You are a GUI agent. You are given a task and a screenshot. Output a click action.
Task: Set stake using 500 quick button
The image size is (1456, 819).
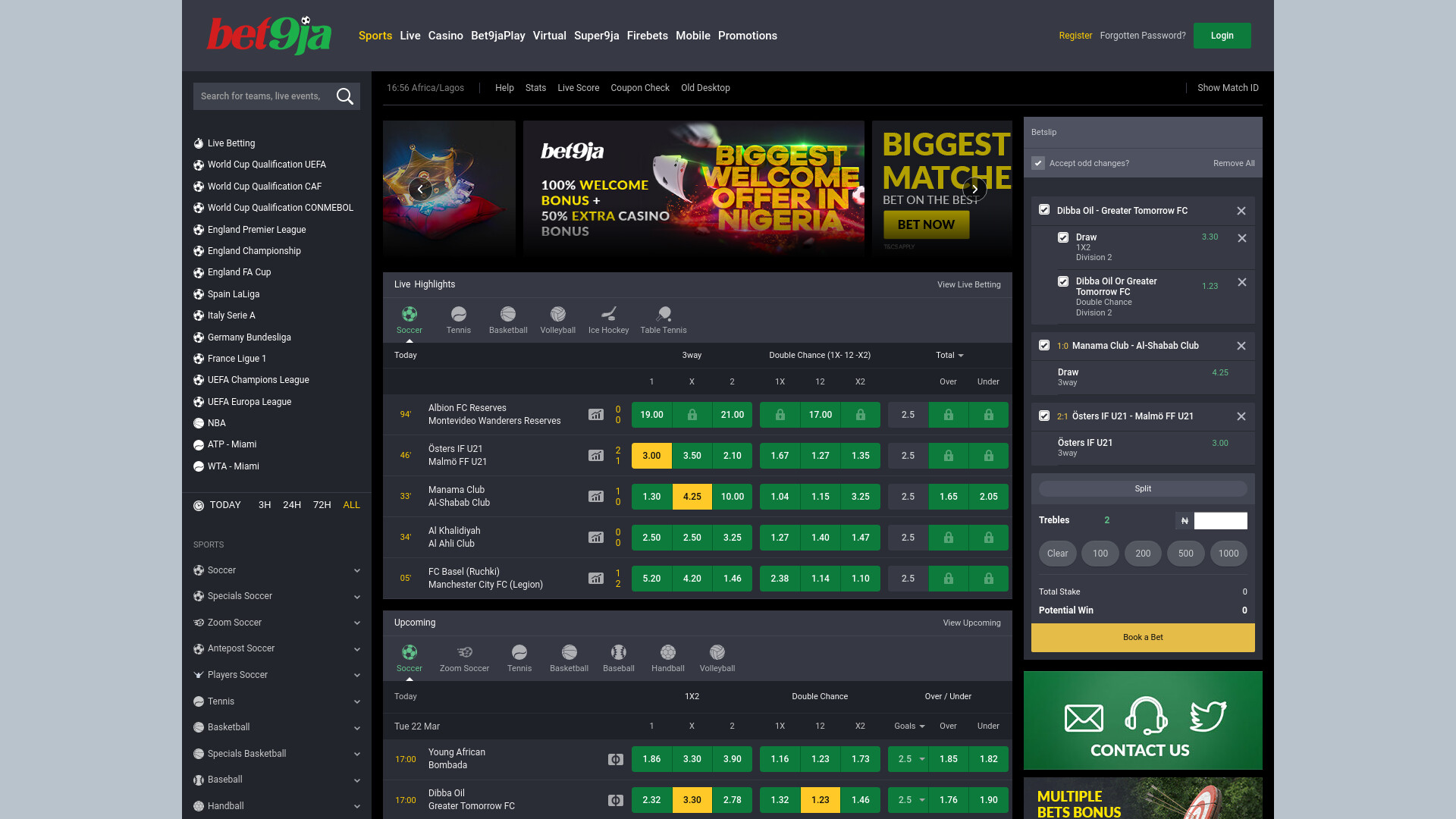1185,554
